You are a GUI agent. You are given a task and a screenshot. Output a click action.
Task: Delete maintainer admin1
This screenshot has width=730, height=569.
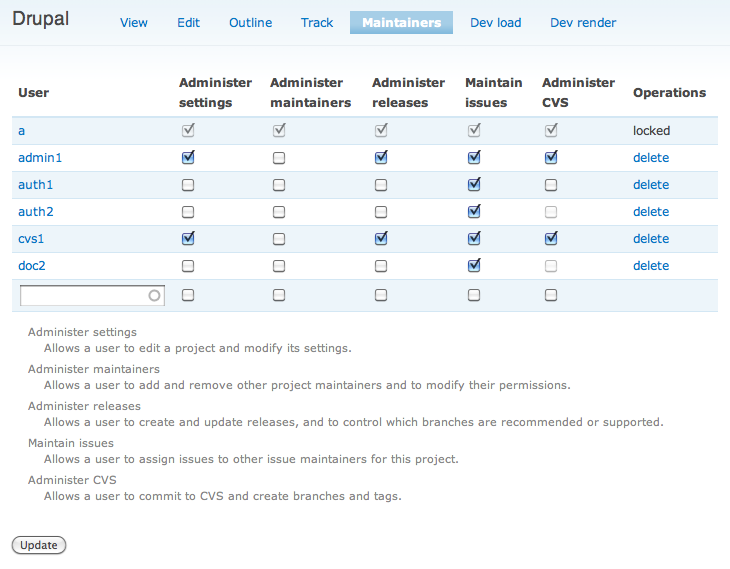[651, 158]
